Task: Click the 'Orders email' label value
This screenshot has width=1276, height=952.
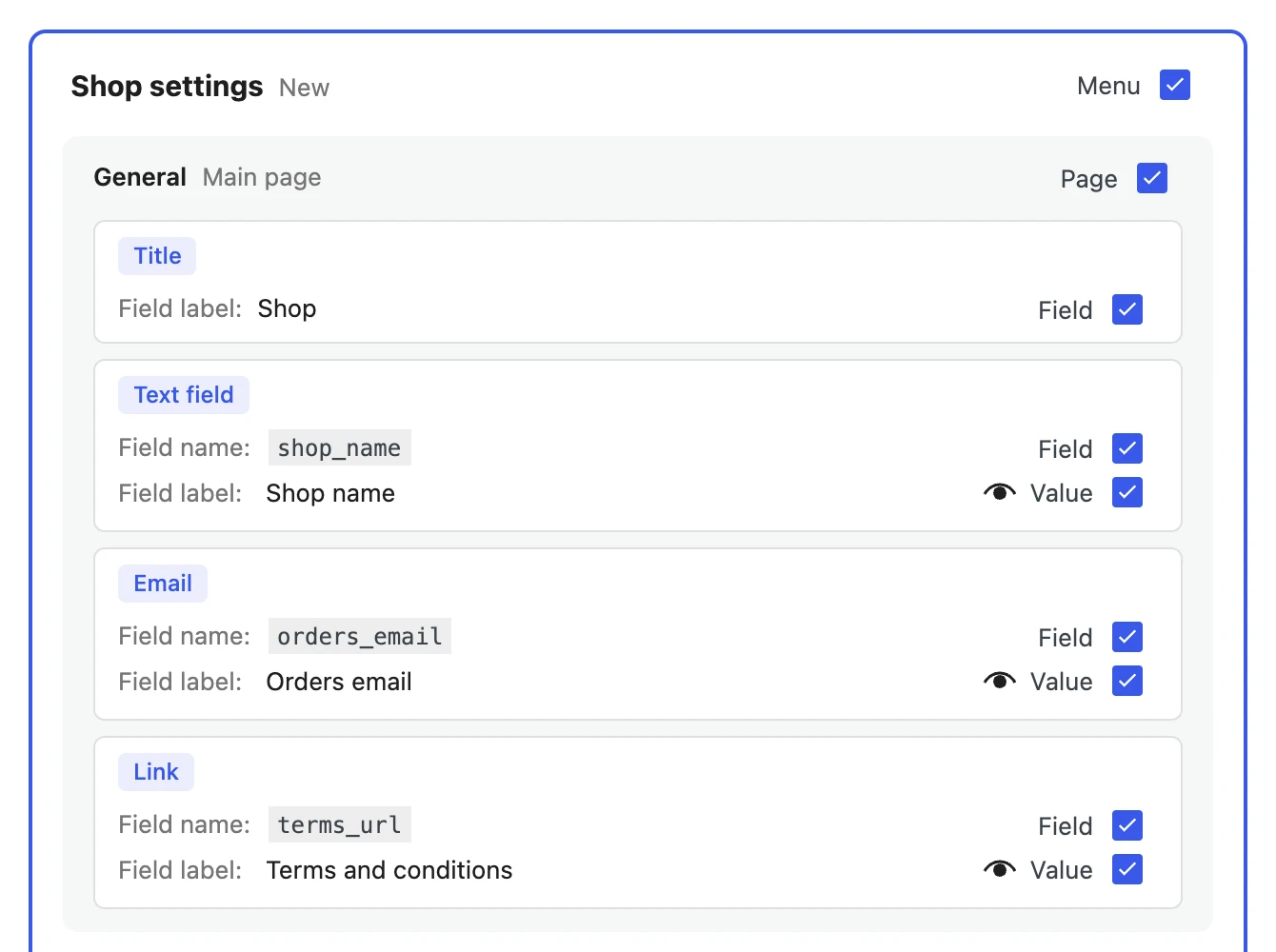Action: [x=339, y=682]
